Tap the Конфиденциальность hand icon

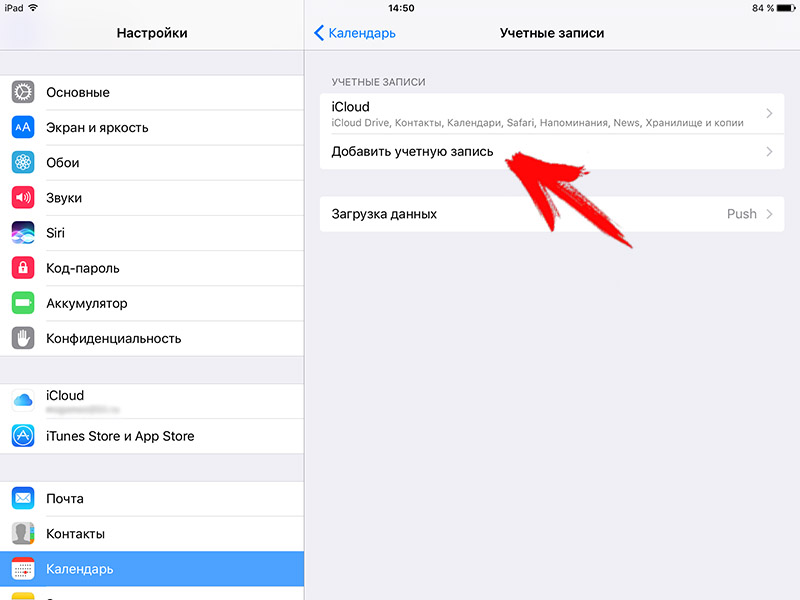[x=23, y=338]
